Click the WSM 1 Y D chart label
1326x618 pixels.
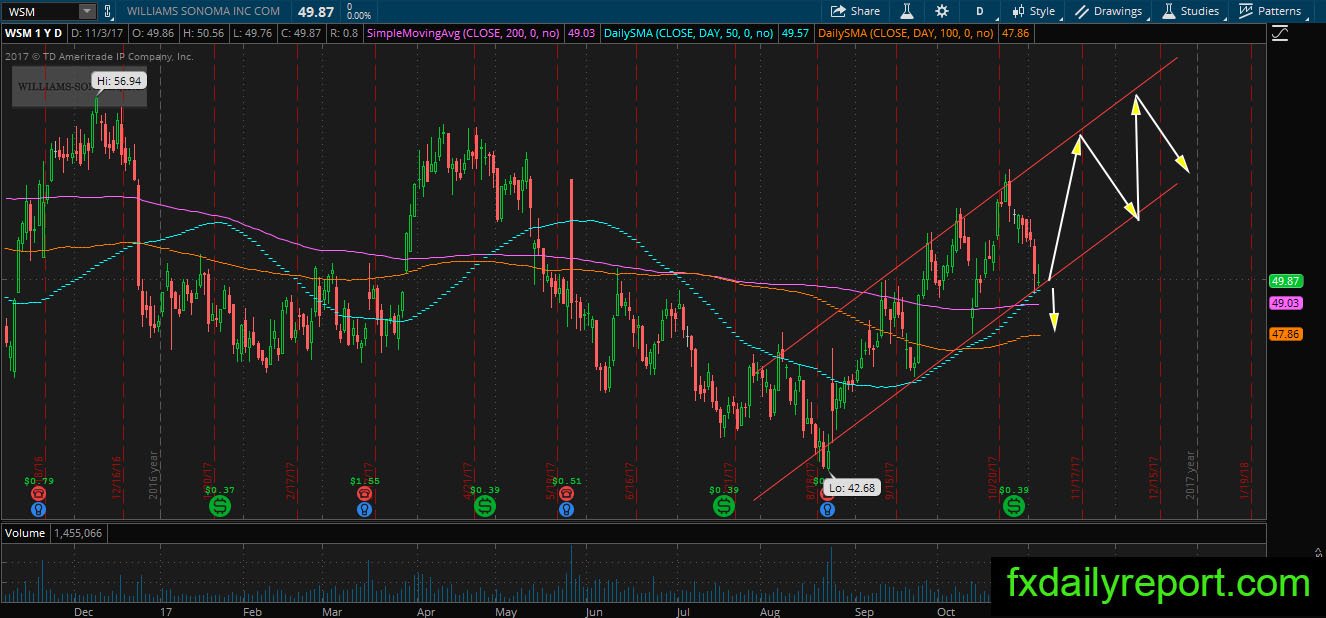click(x=34, y=34)
